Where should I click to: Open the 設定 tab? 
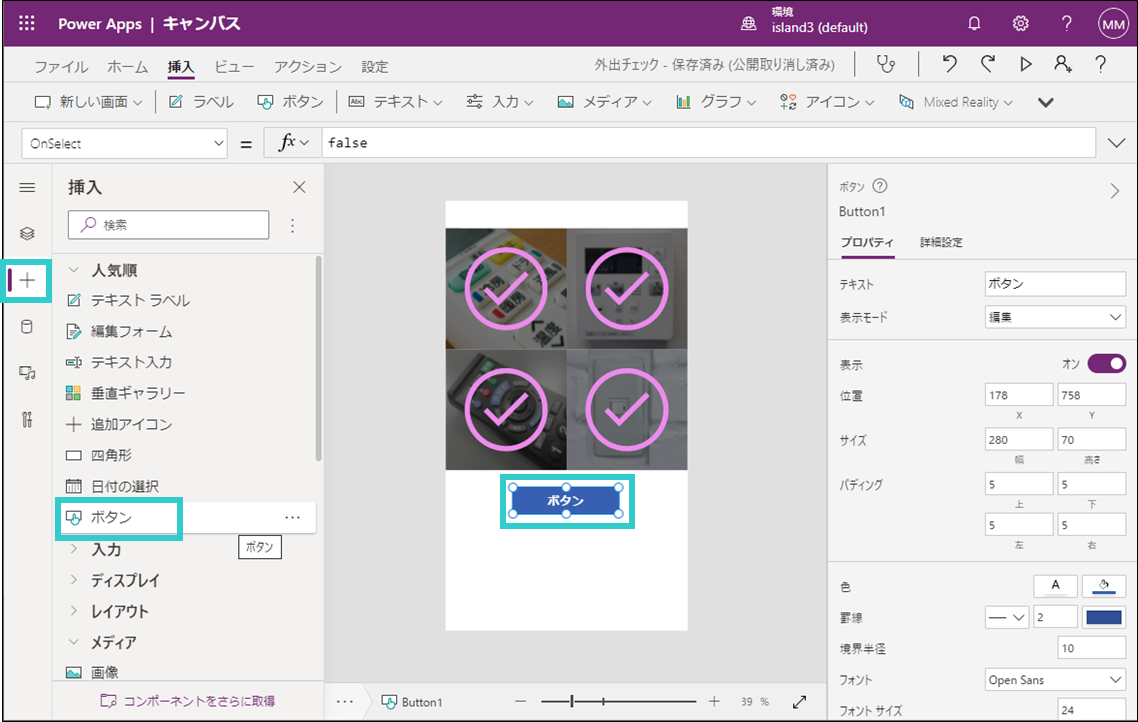(x=374, y=67)
